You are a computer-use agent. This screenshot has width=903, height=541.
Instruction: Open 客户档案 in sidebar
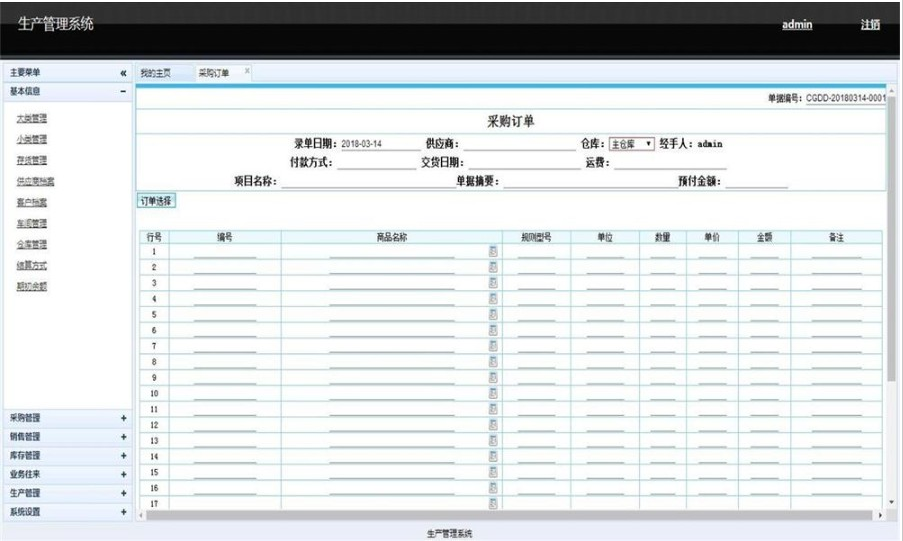[32, 202]
